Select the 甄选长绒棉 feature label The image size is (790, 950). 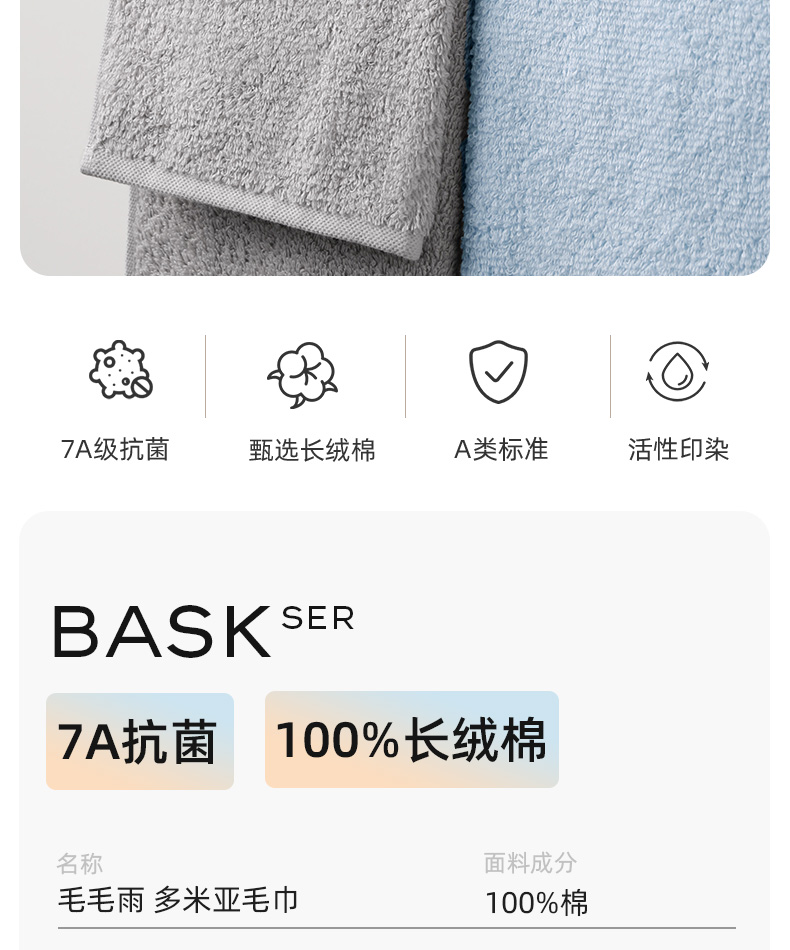pyautogui.click(x=312, y=450)
